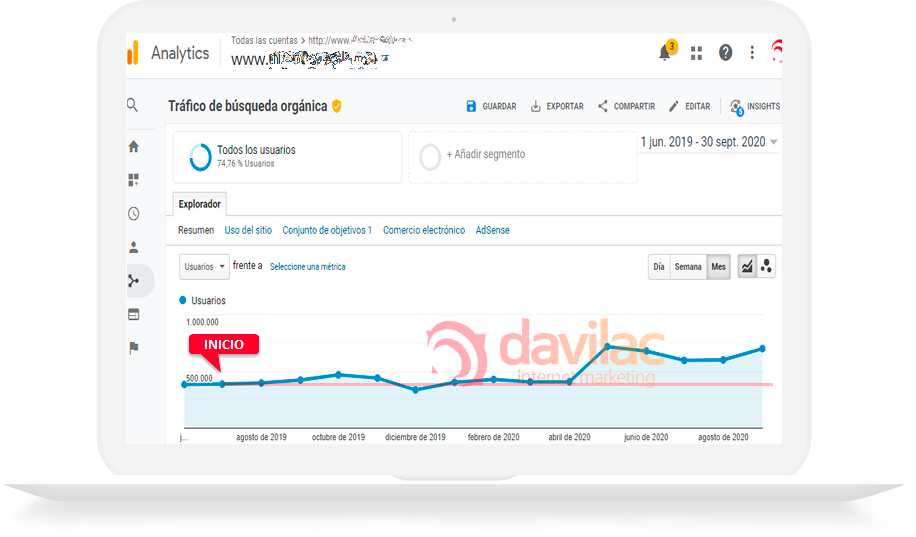Click the x-axis label agosto de 2019
916x537 pixels.
pyautogui.click(x=261, y=437)
